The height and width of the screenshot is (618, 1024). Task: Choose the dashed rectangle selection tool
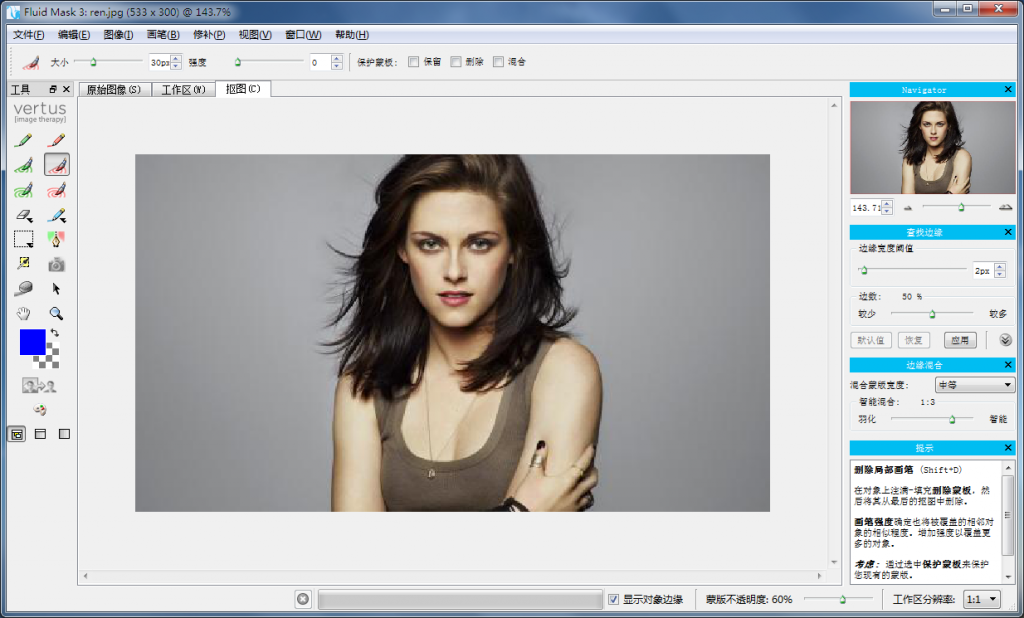24,239
